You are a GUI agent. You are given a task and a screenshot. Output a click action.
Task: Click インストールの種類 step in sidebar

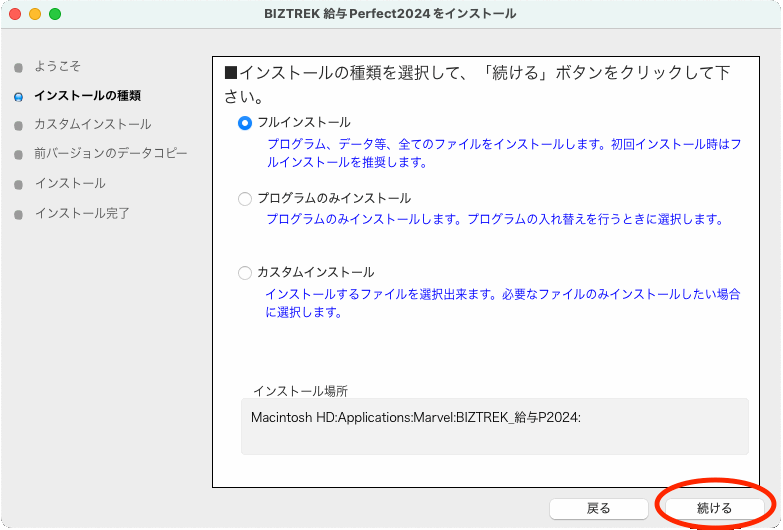click(87, 95)
